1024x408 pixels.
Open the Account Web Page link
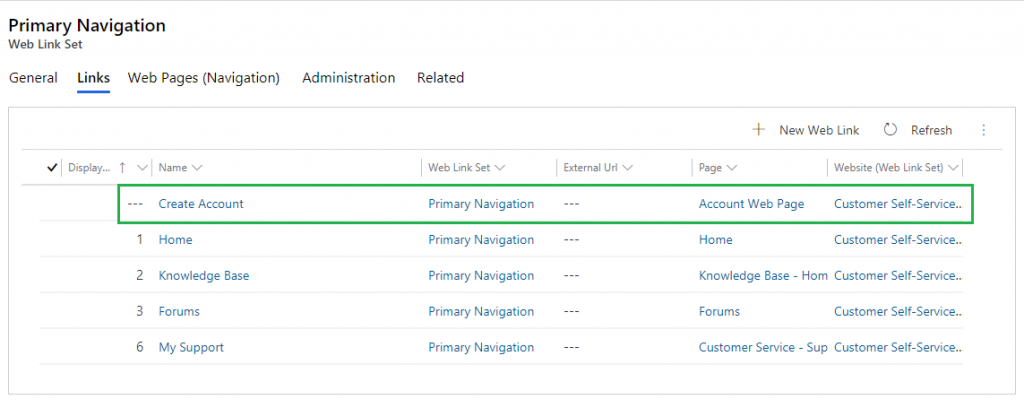(752, 204)
